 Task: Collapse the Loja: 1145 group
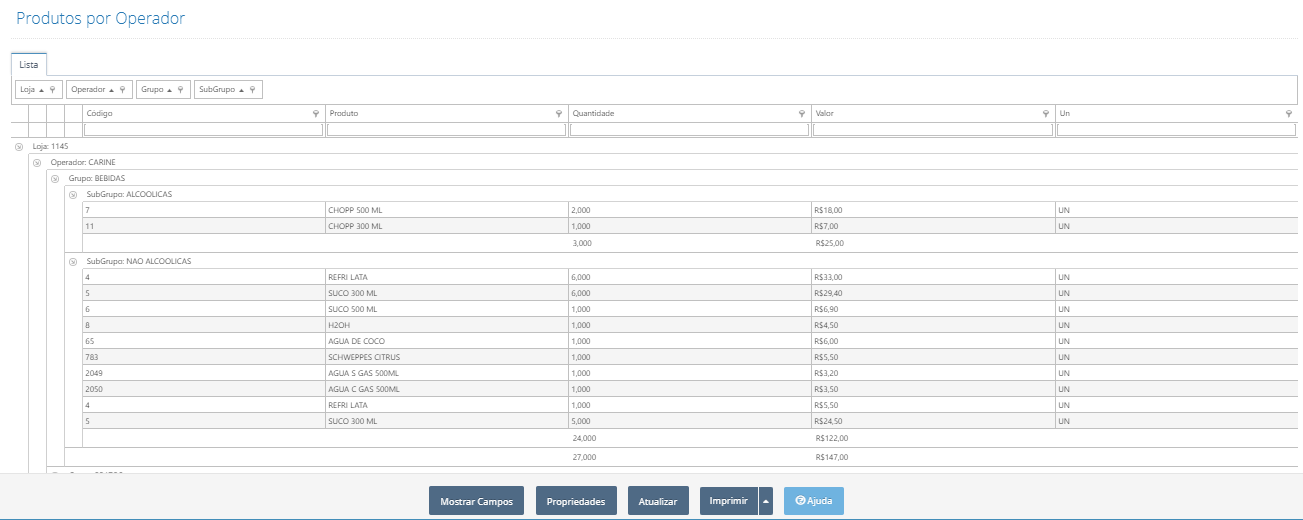[19, 146]
